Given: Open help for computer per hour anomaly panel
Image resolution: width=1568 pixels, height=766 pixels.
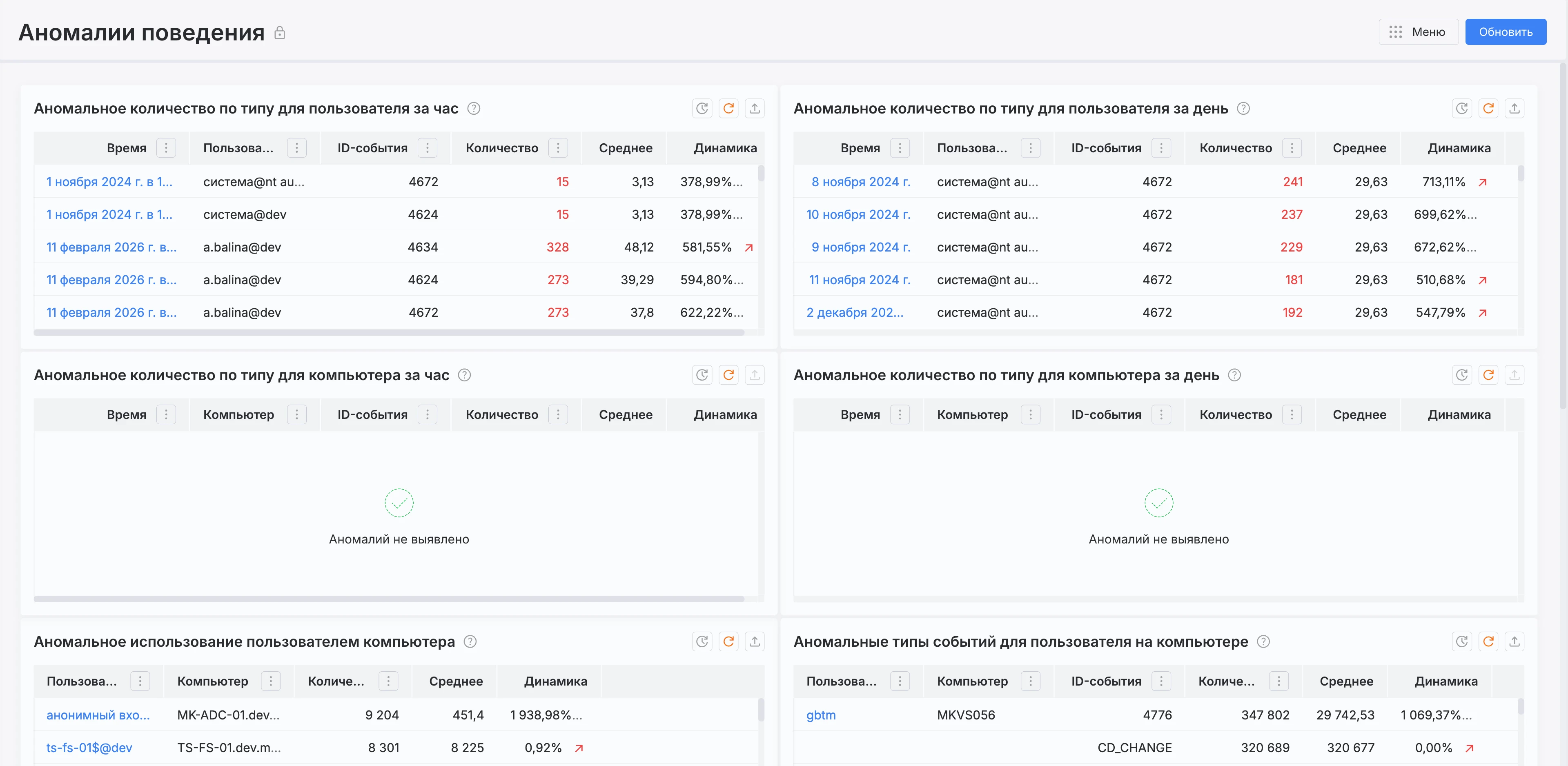Looking at the screenshot, I should click(x=464, y=375).
